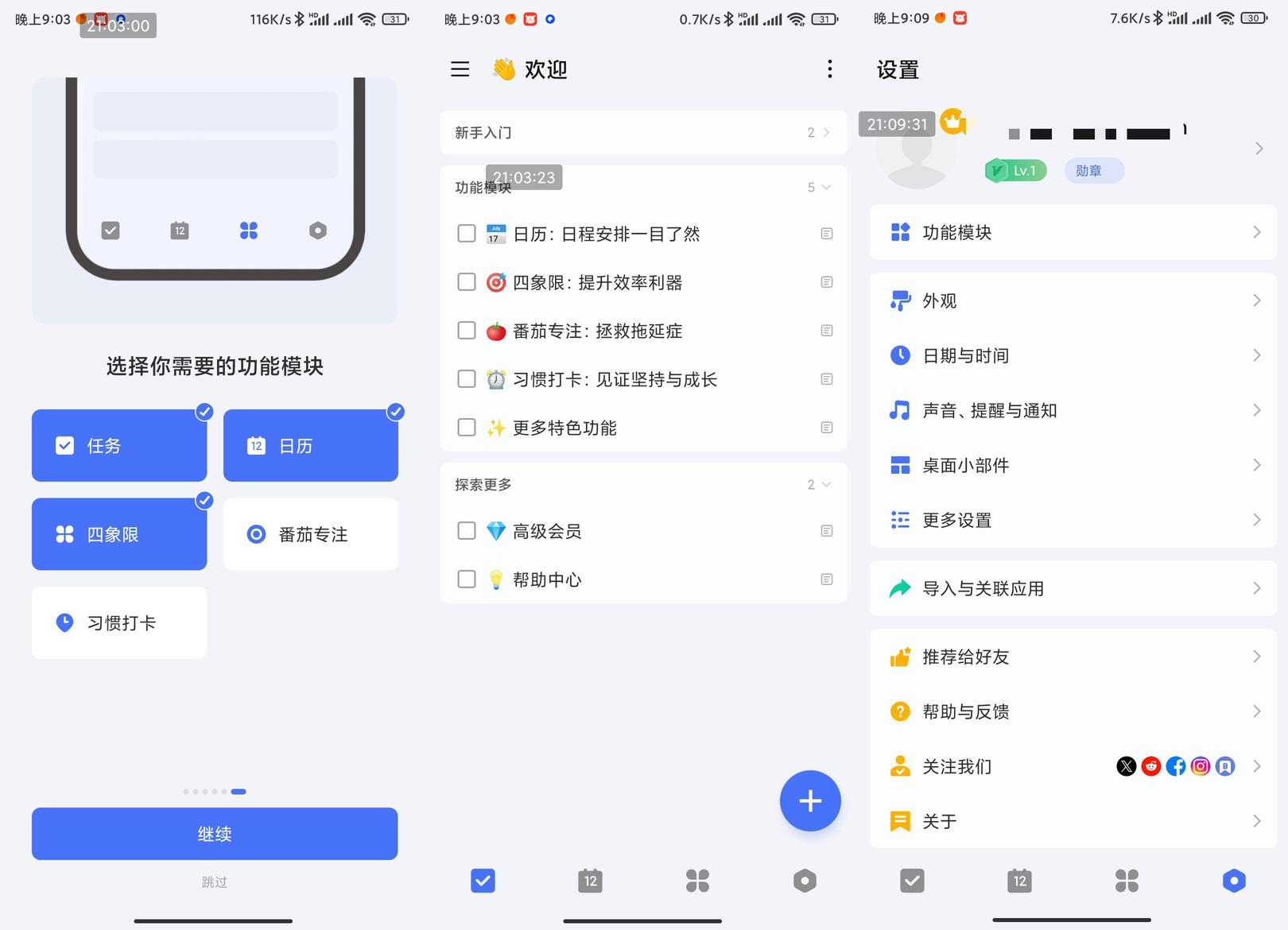
Task: Tap the 跳过 skip link
Action: click(x=215, y=882)
